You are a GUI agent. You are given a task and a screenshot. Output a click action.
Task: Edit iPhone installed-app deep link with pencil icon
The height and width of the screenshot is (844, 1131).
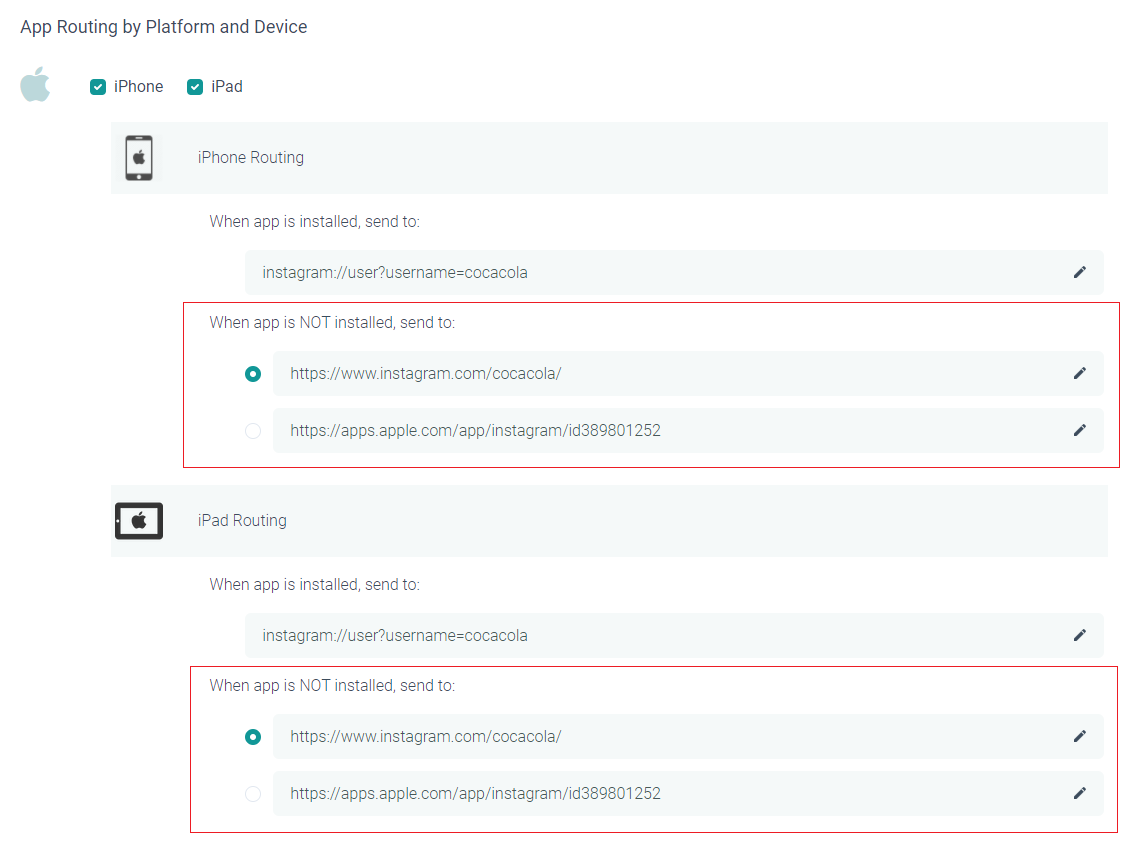tap(1080, 273)
